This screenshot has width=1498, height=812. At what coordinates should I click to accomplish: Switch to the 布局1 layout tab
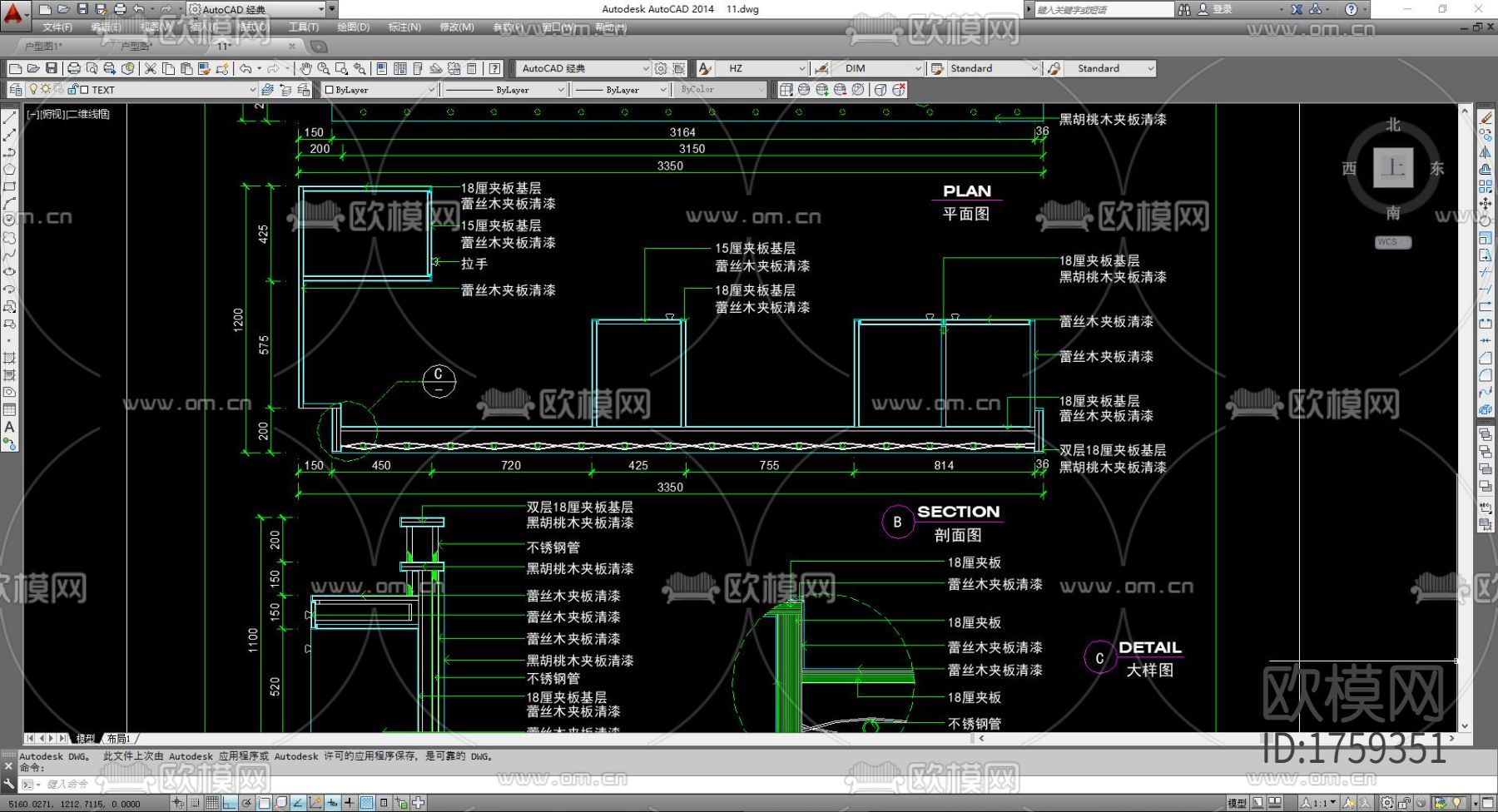(119, 739)
